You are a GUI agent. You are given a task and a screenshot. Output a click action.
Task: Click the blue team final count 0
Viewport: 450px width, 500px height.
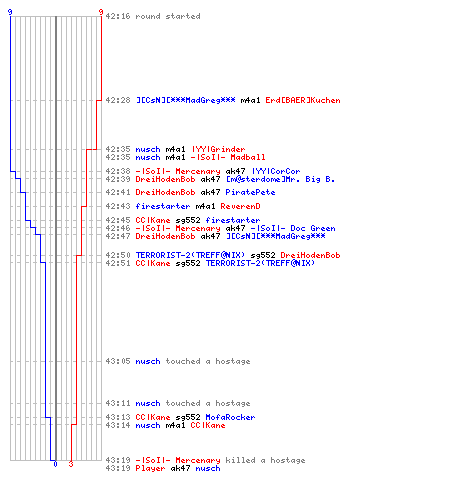pos(55,464)
